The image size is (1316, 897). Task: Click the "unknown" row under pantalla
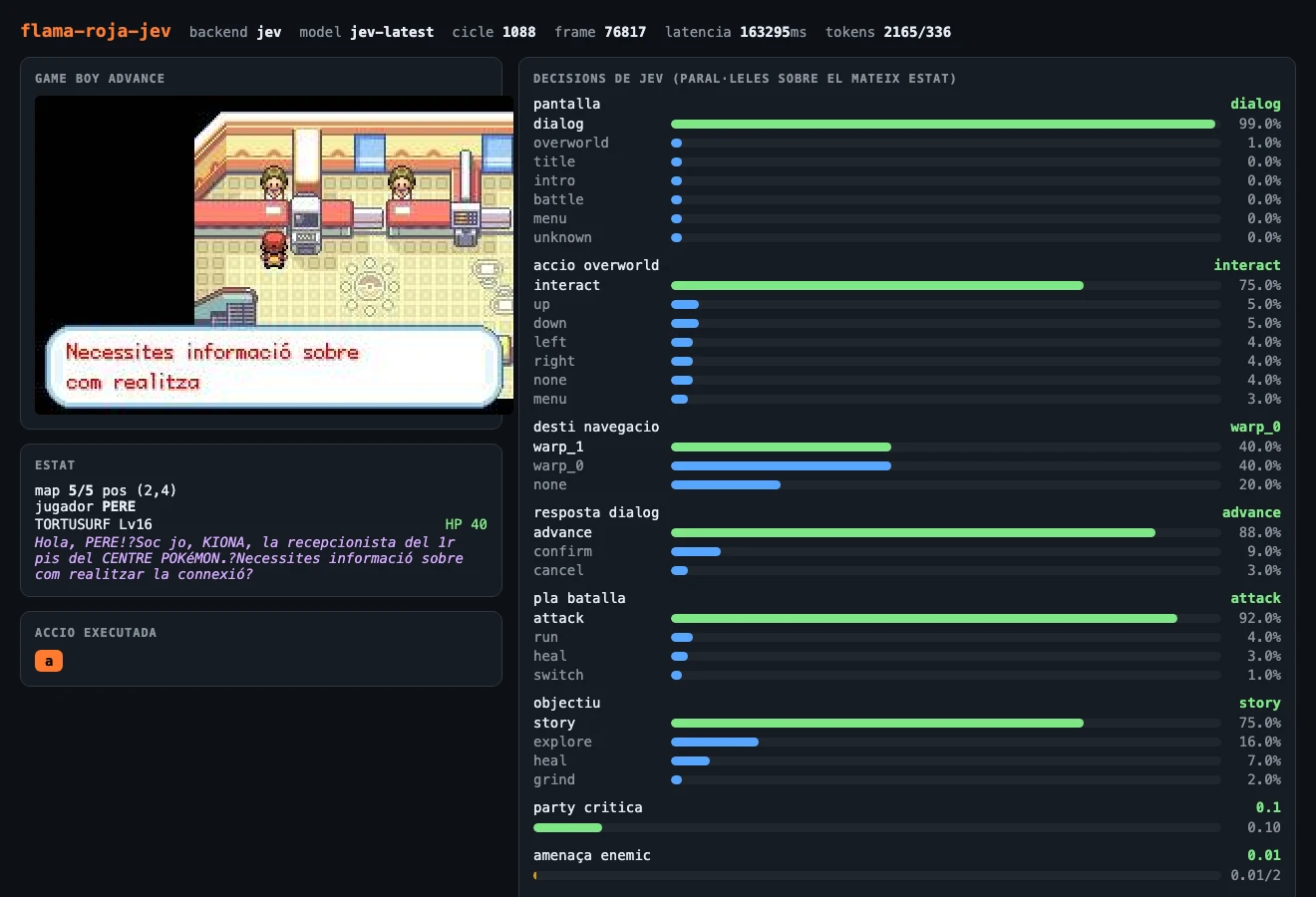point(907,237)
